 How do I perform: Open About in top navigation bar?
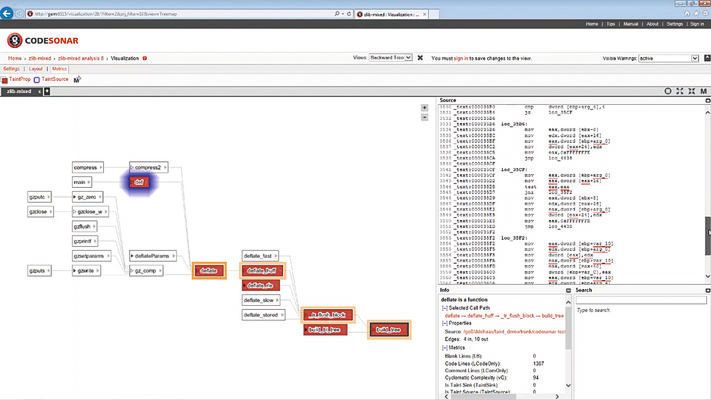[653, 24]
